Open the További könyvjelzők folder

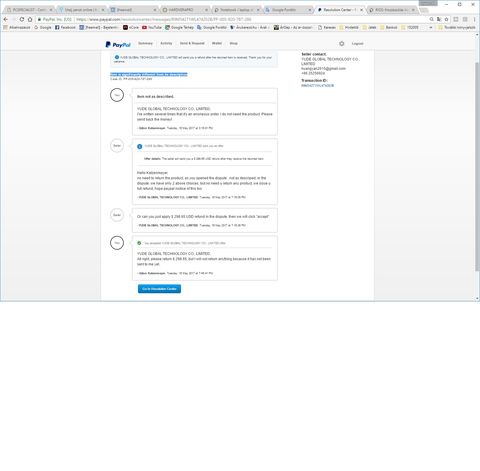[457, 27]
